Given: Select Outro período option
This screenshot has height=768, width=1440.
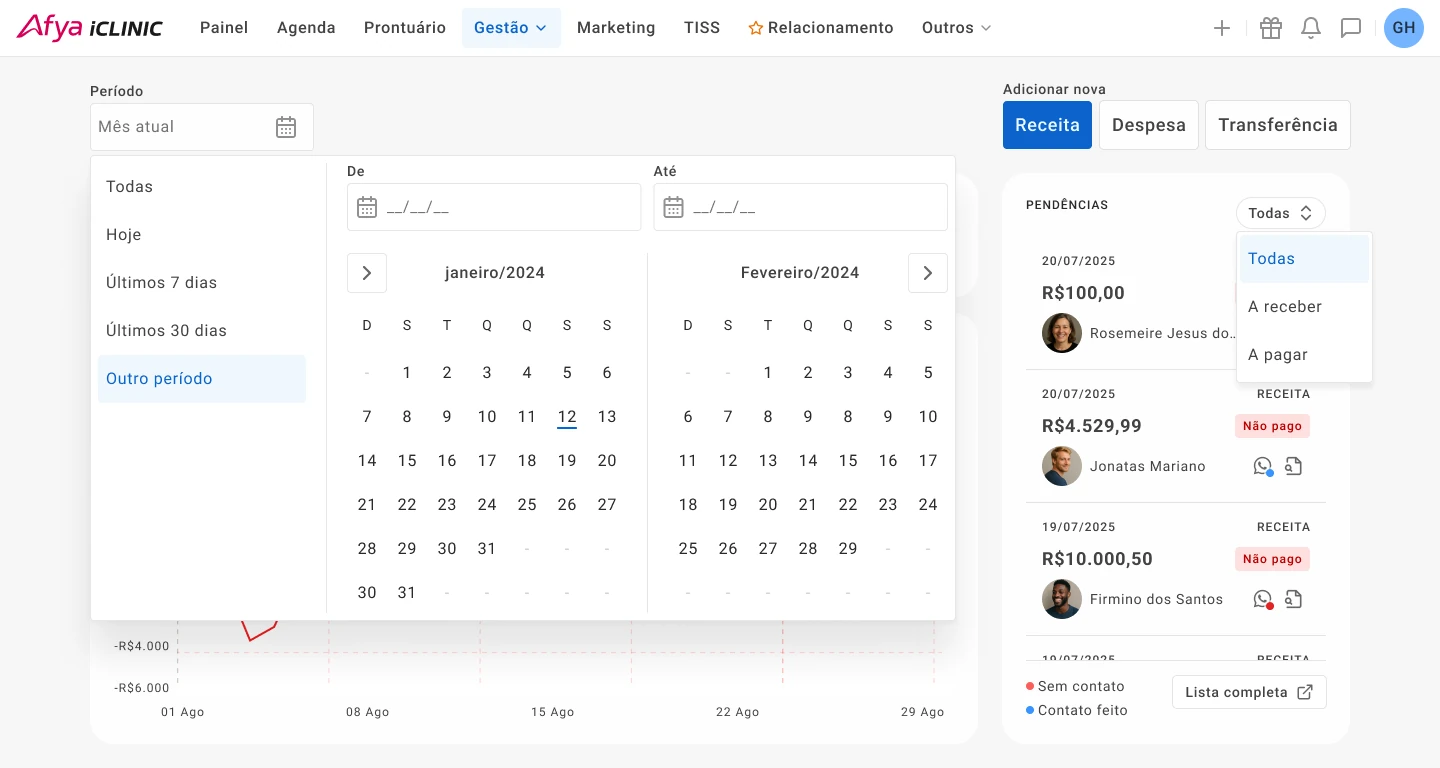Looking at the screenshot, I should click(202, 379).
